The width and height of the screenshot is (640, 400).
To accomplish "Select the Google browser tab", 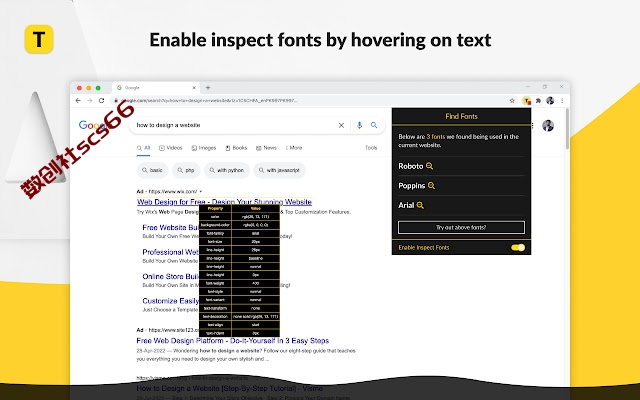I will tap(155, 87).
